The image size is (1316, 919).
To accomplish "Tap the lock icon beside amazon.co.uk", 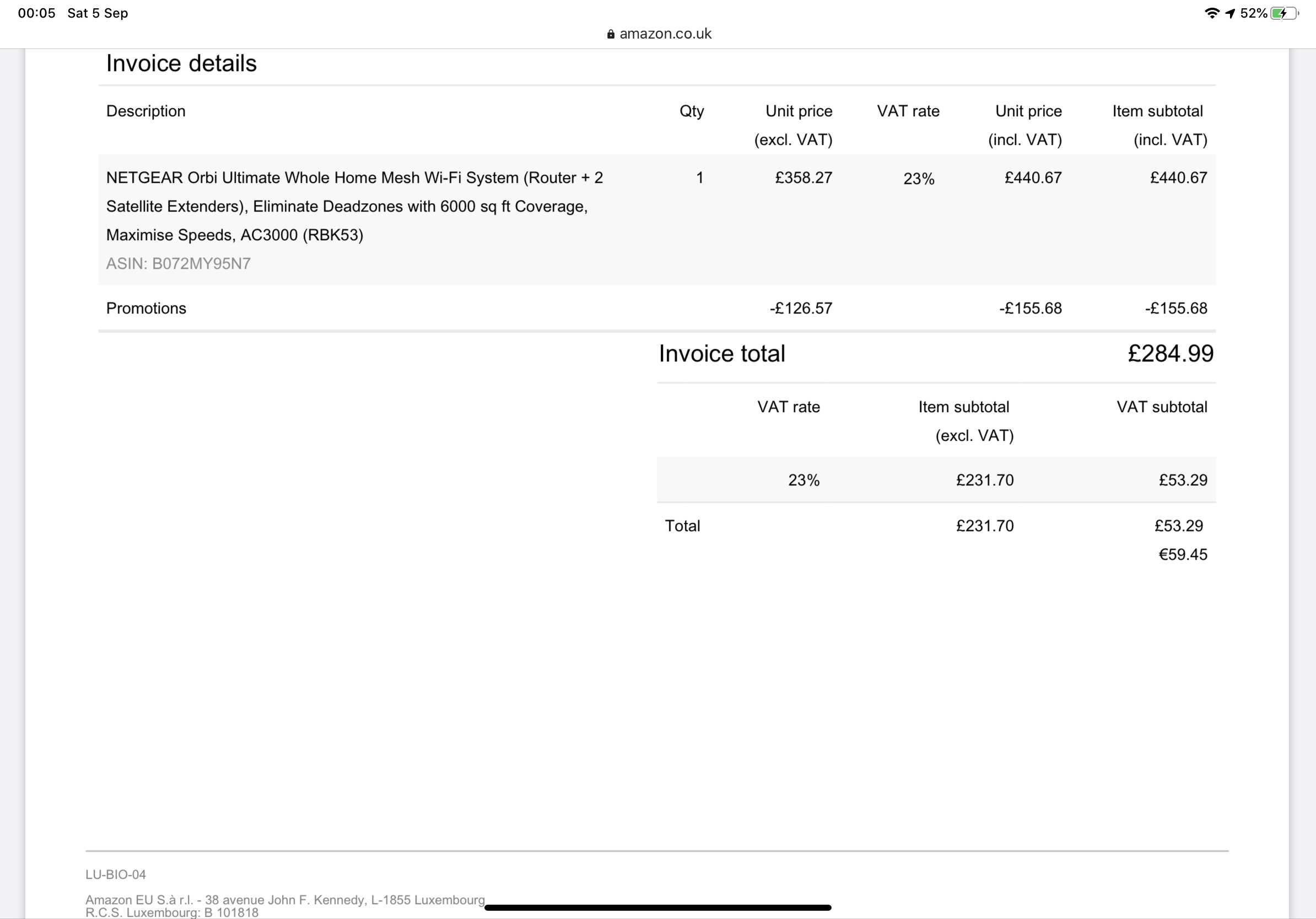I will click(x=611, y=34).
